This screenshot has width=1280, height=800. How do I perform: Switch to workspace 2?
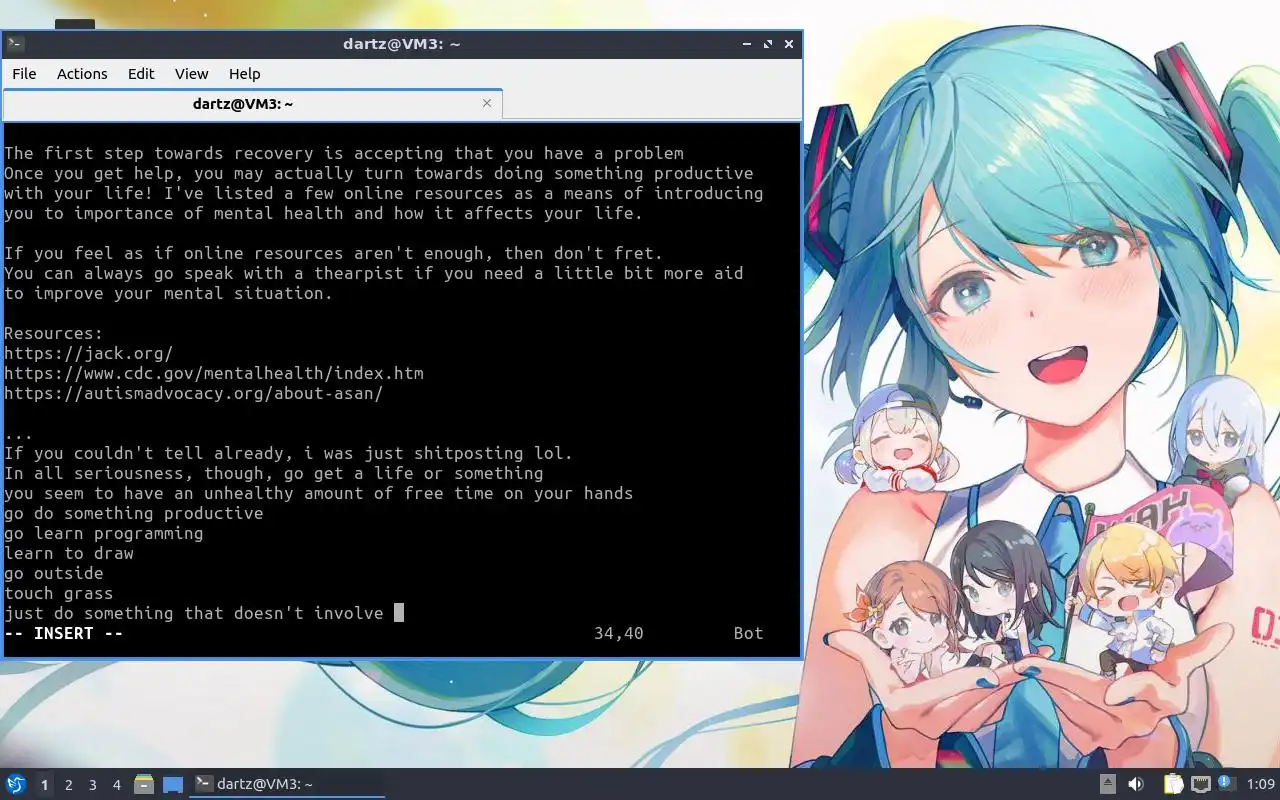(68, 785)
